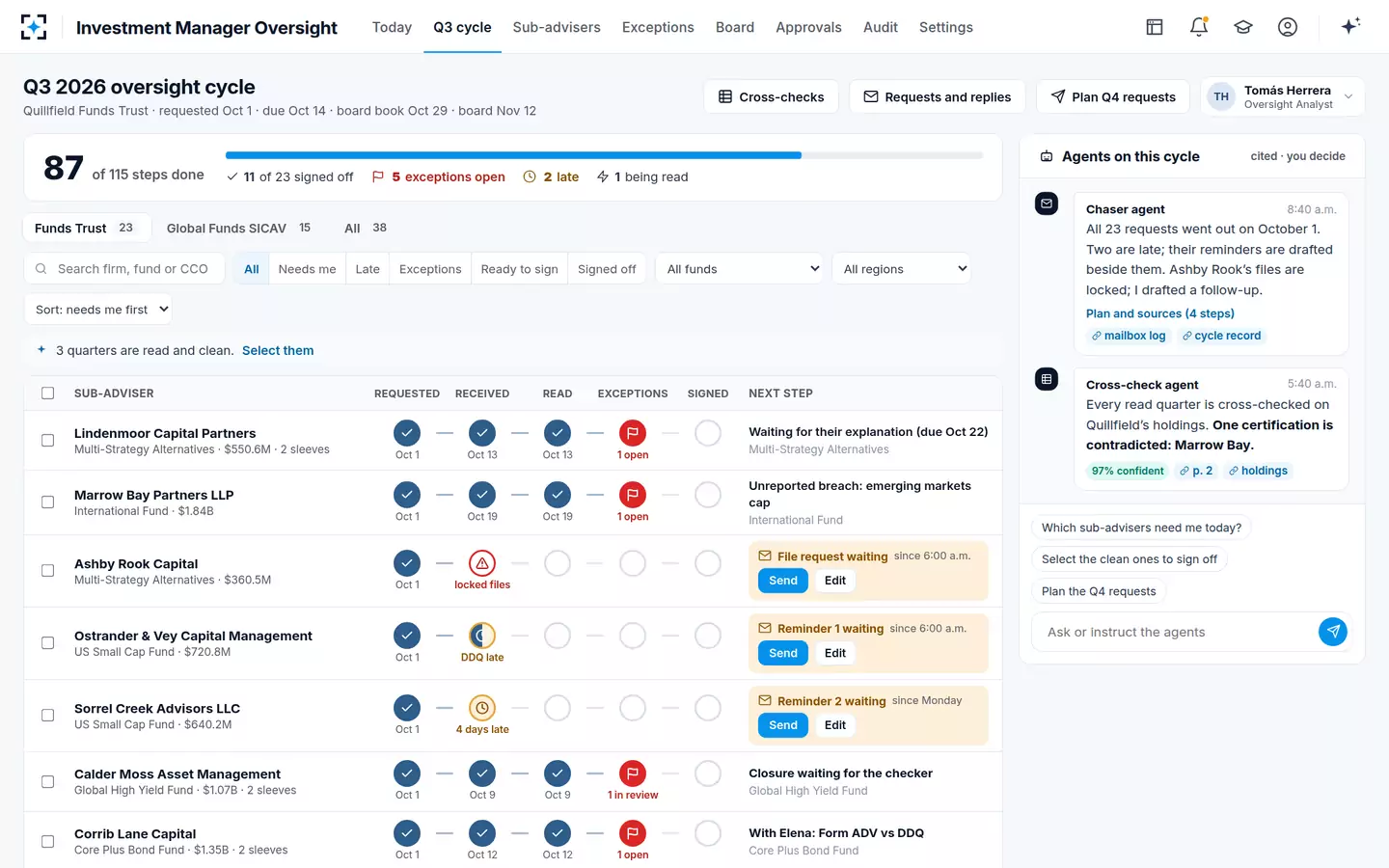1389x868 pixels.
Task: Send Sorrel Creek Reminder 2
Action: 782,725
